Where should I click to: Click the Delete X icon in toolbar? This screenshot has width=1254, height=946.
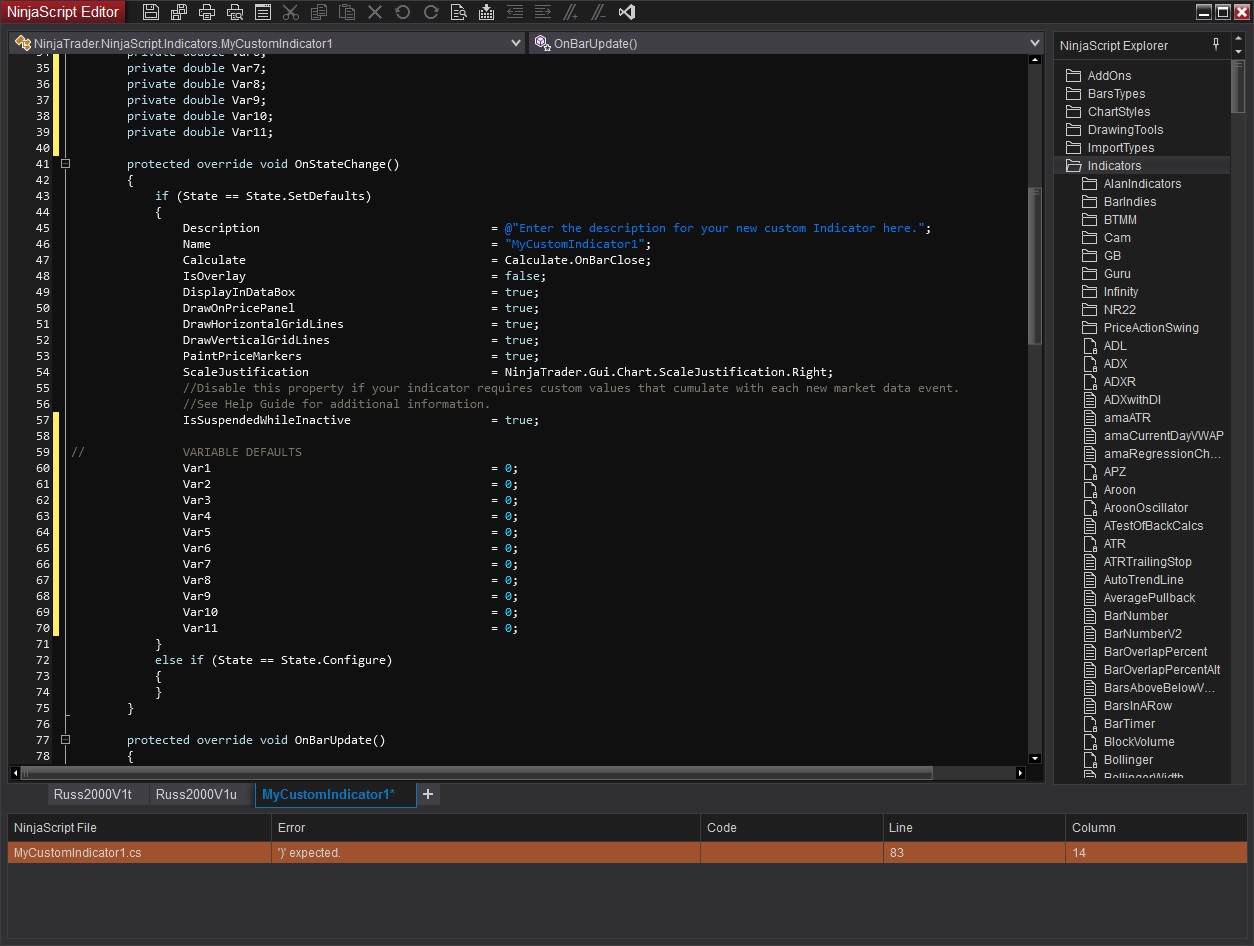375,13
